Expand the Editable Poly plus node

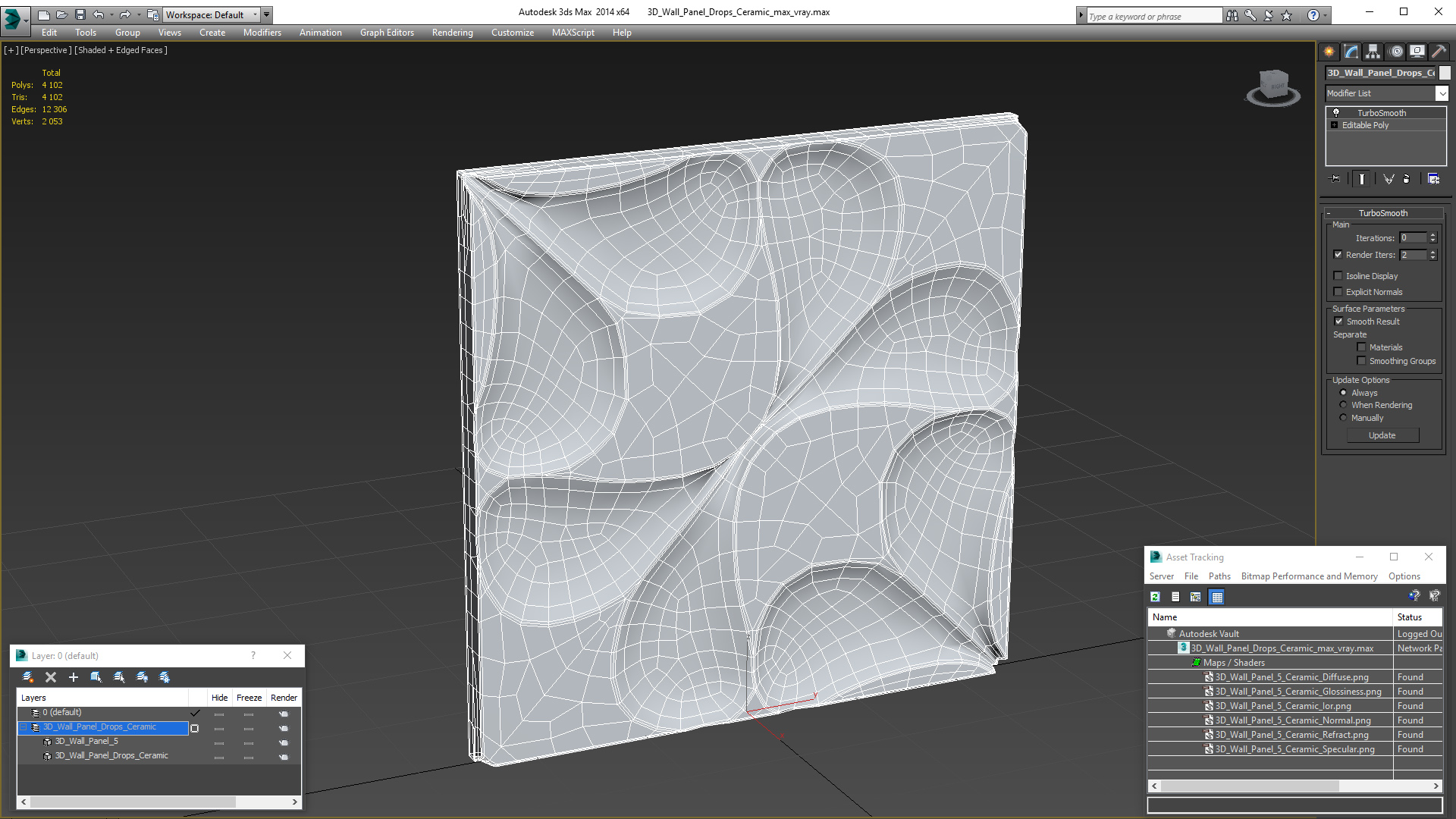1334,125
